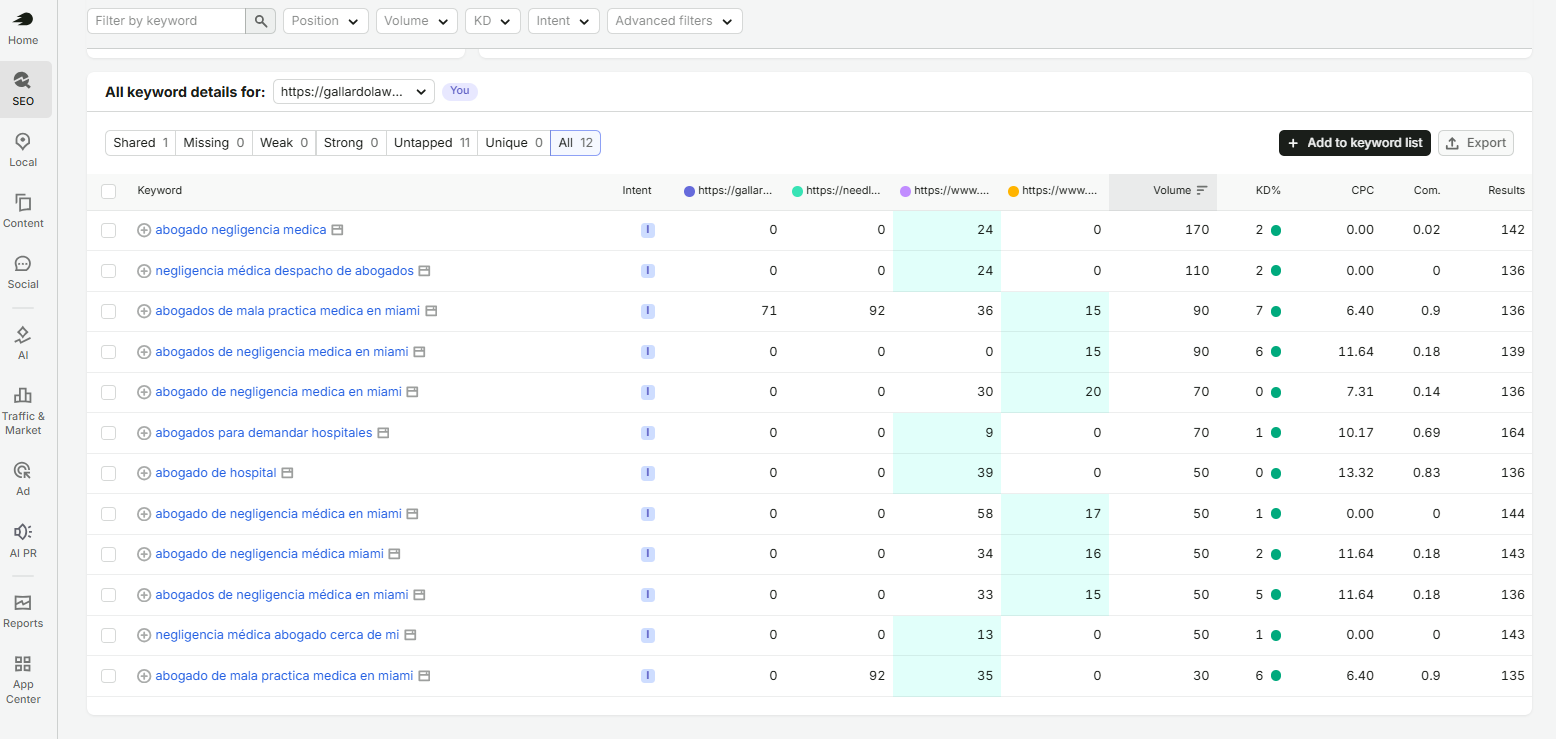
Task: Open the AI sidebar section
Action: coord(23,342)
